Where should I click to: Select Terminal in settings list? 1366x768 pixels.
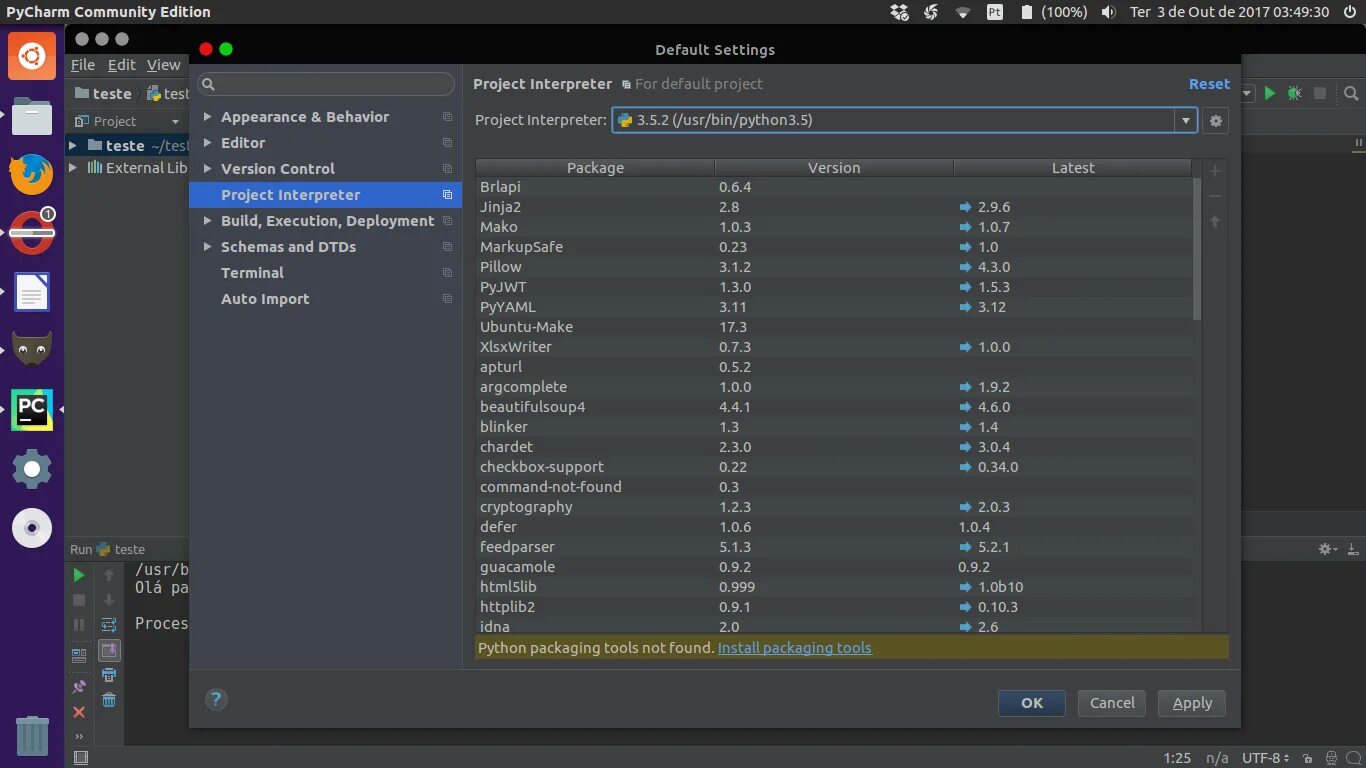[x=325, y=273]
